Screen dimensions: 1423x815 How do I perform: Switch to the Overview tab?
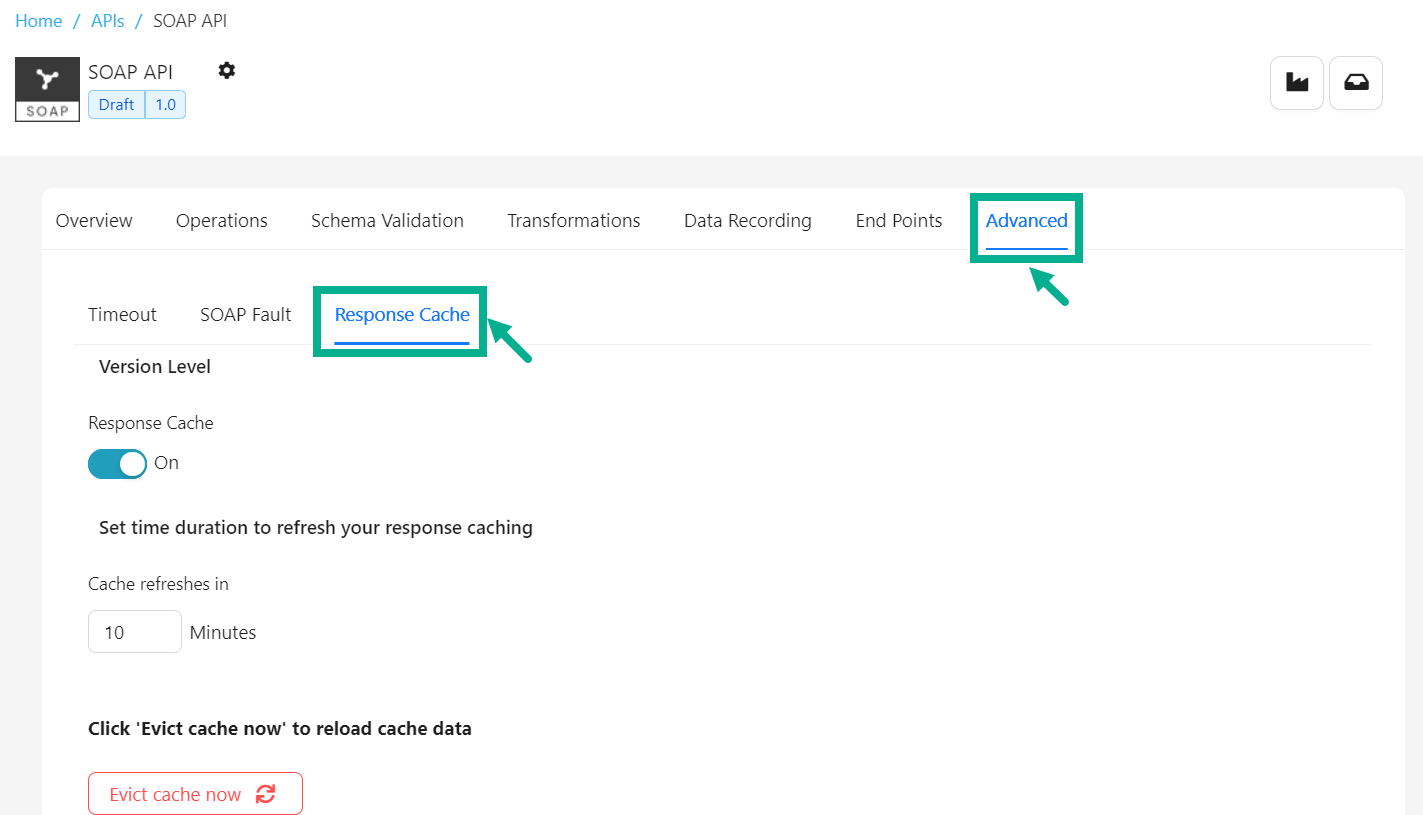(x=94, y=221)
